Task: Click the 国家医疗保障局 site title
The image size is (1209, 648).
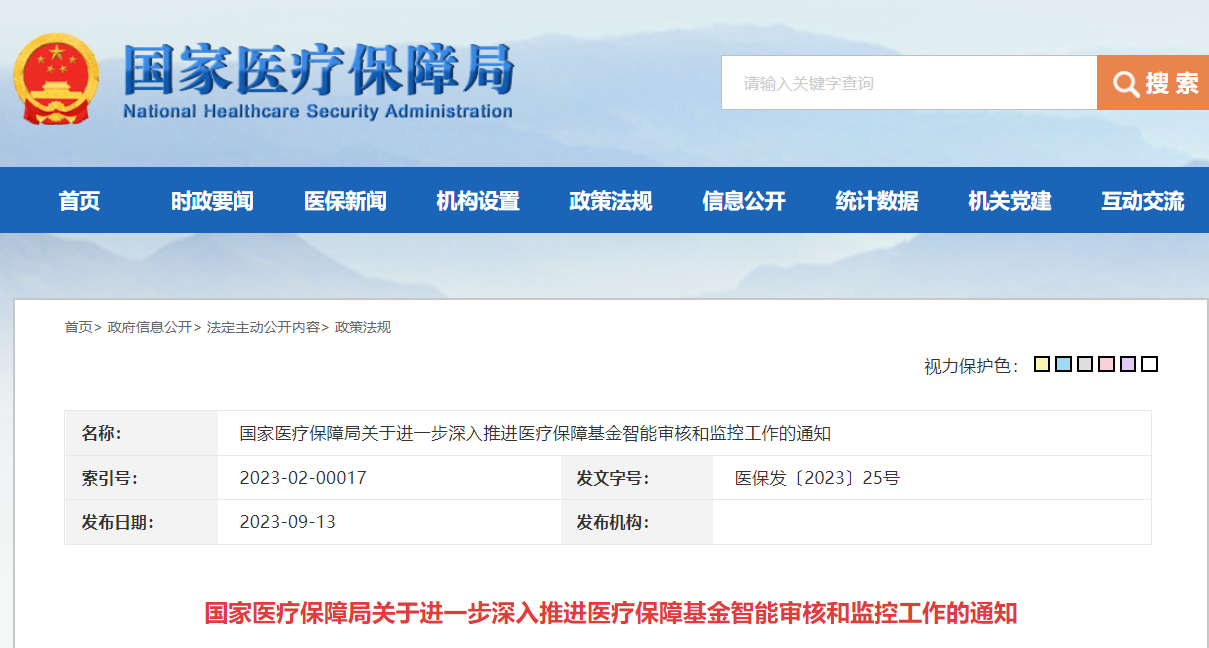Action: click(318, 70)
